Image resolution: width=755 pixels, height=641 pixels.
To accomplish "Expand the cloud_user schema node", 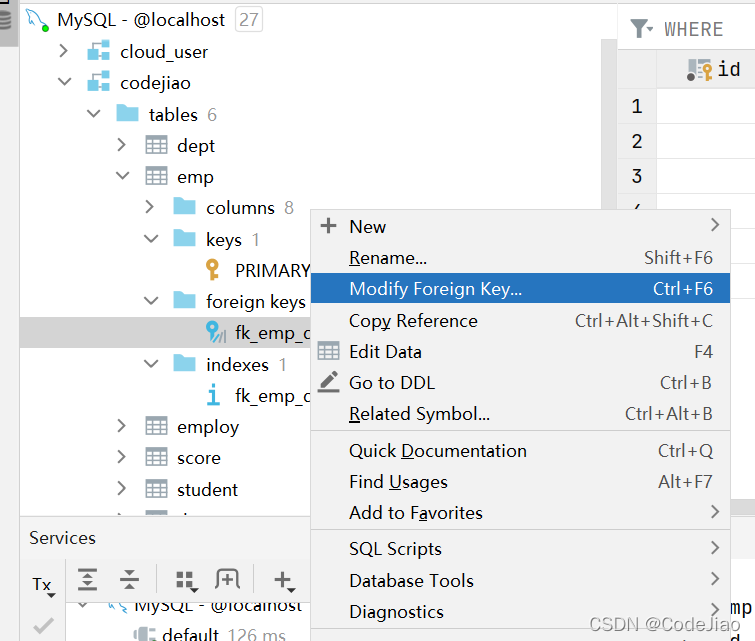I will point(63,51).
